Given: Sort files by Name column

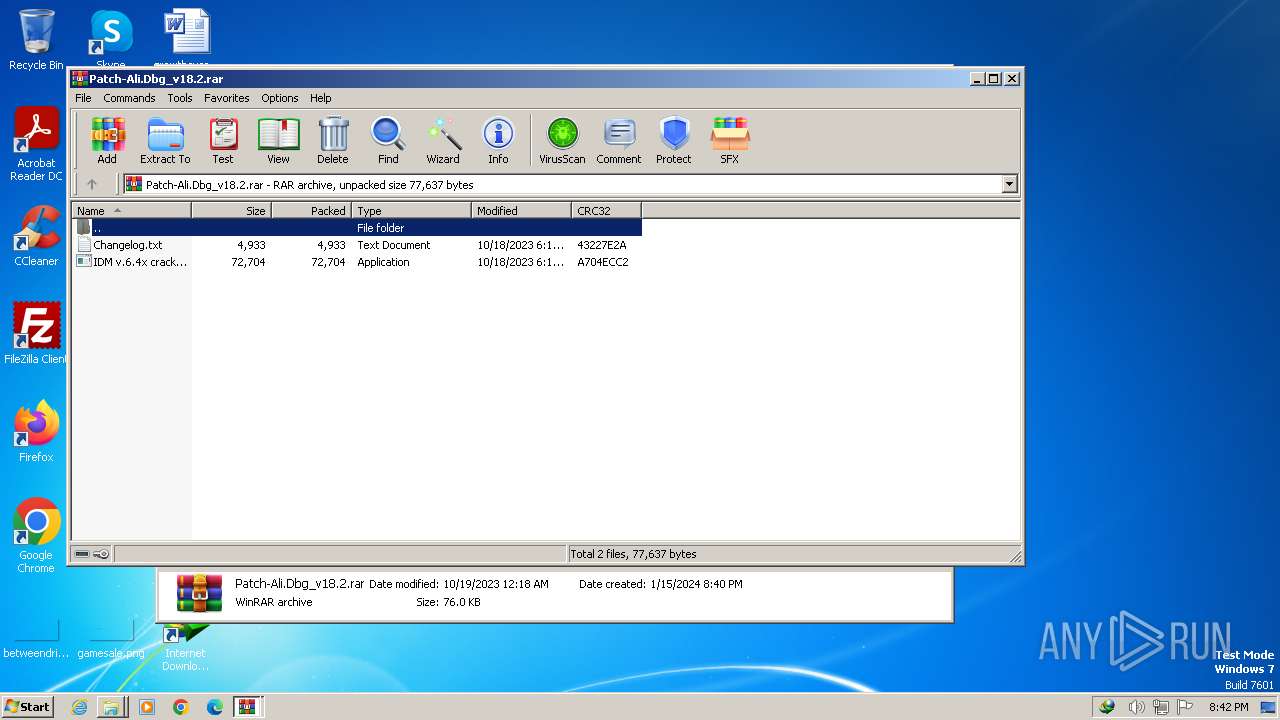Looking at the screenshot, I should pyautogui.click(x=131, y=211).
